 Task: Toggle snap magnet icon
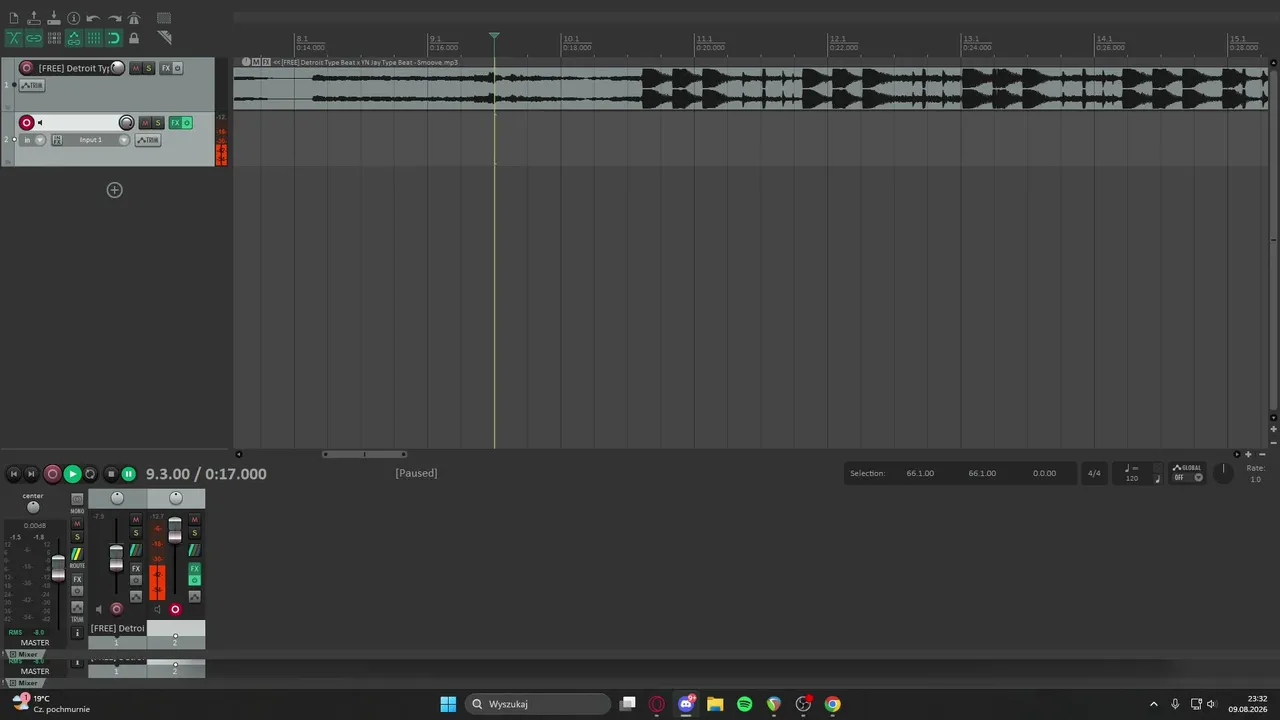[114, 38]
